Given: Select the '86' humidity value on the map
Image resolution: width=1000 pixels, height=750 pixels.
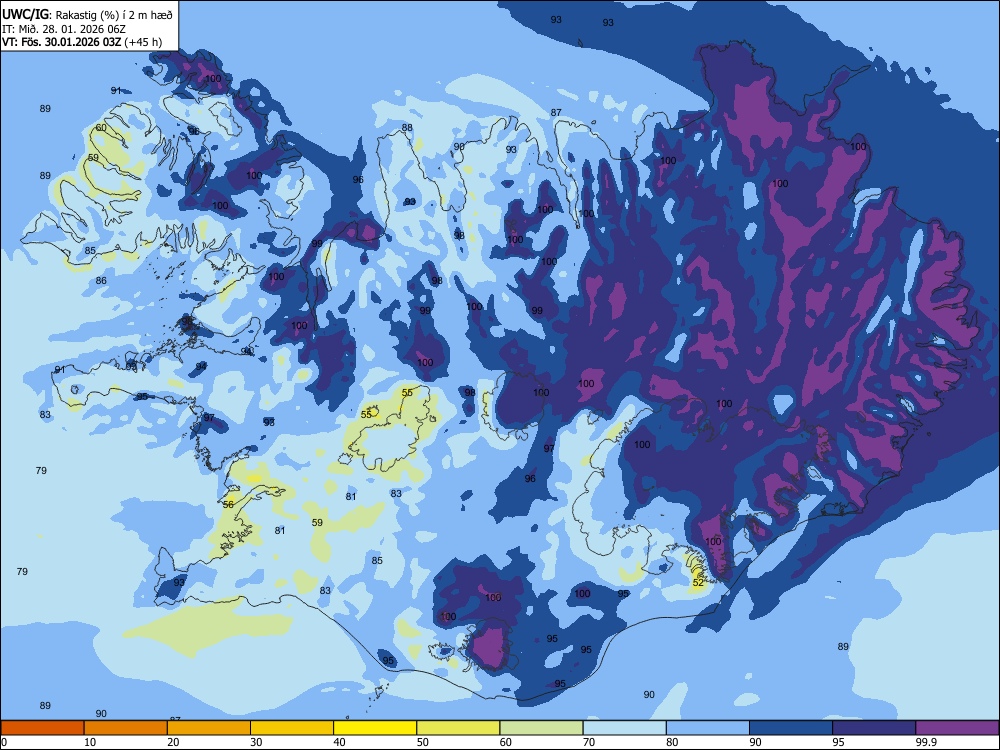Looking at the screenshot, I should point(101,281).
